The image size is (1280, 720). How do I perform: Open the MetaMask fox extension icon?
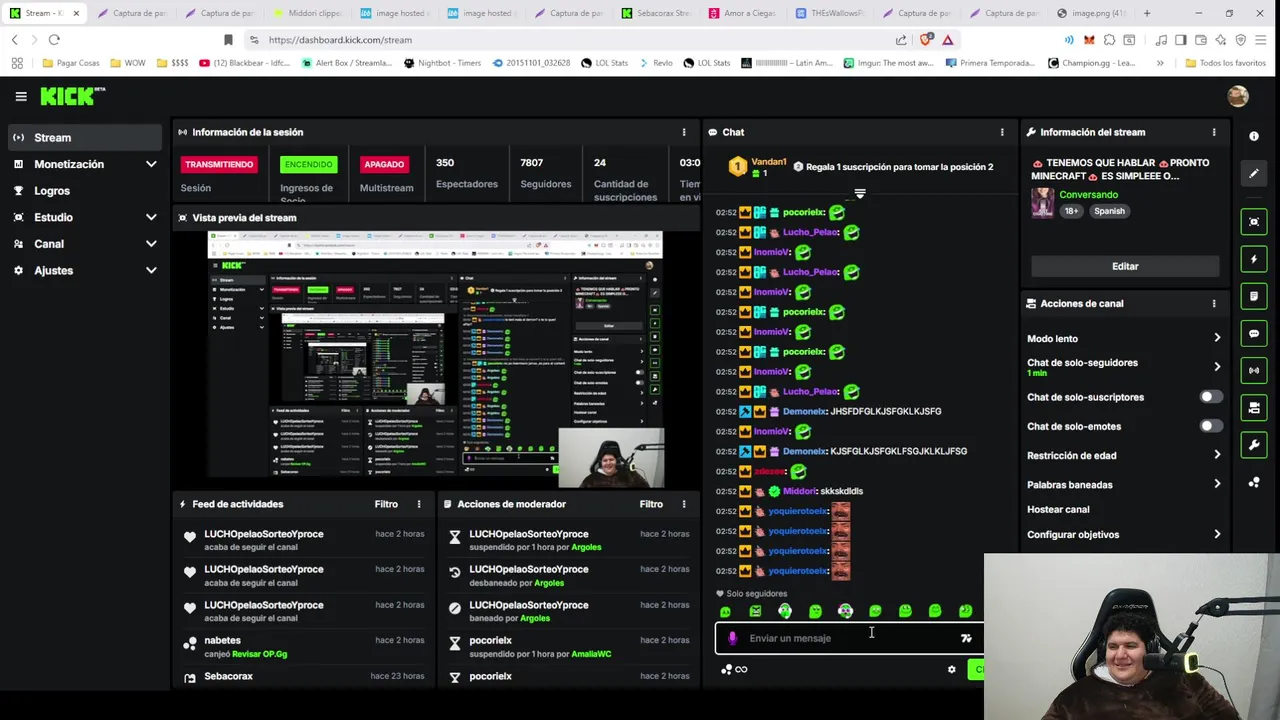(x=1089, y=39)
